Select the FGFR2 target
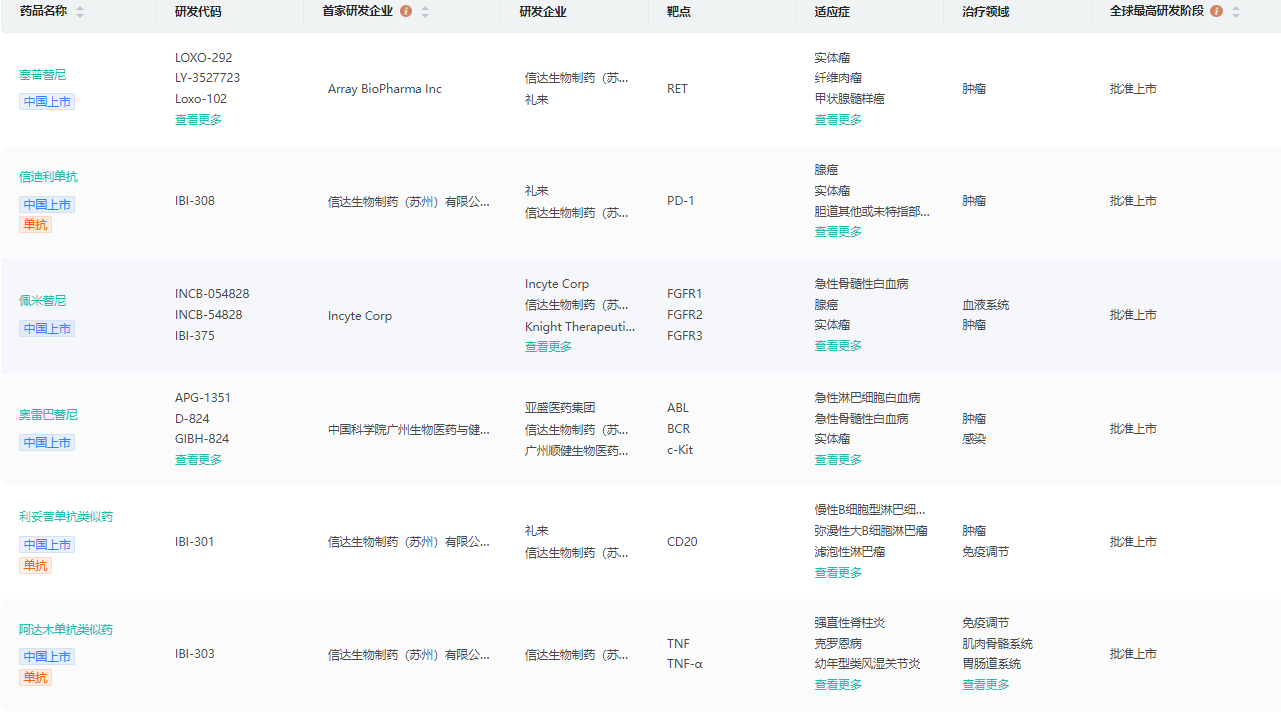This screenshot has height=719, width=1281. click(x=685, y=315)
